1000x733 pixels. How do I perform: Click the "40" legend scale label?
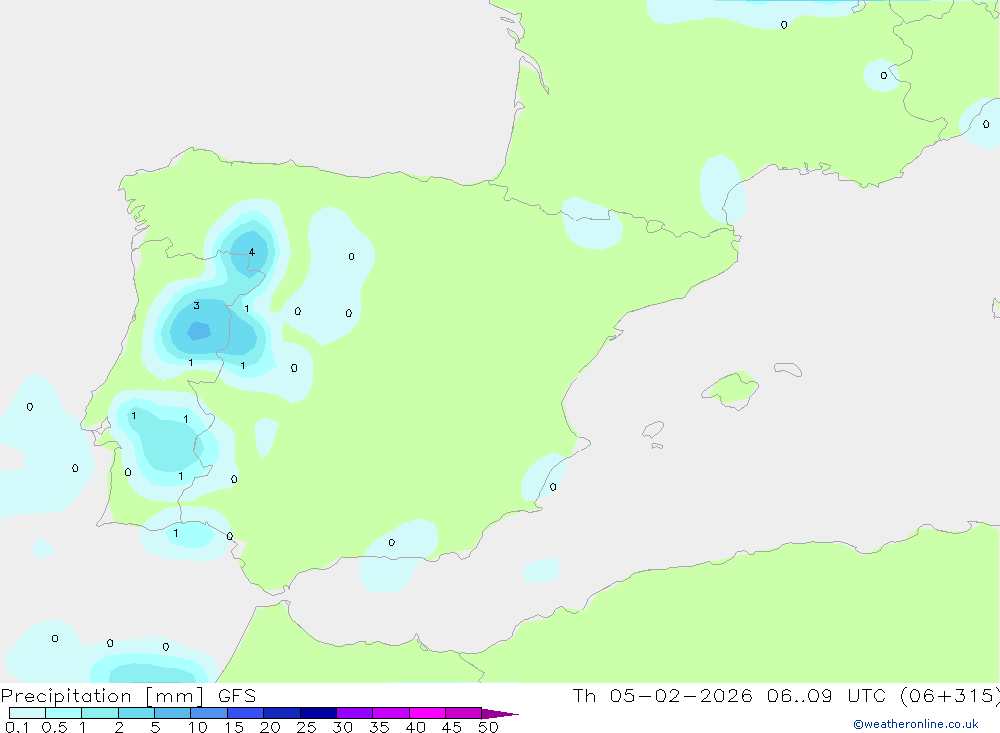coord(416,727)
